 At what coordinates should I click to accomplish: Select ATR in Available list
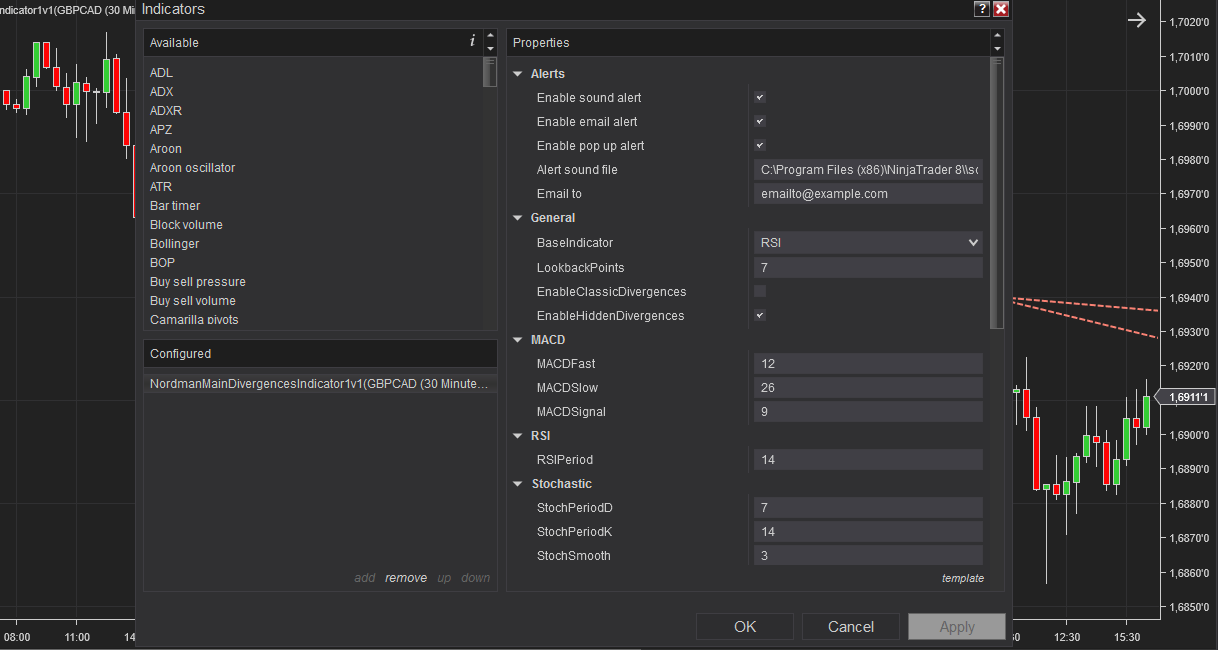161,187
